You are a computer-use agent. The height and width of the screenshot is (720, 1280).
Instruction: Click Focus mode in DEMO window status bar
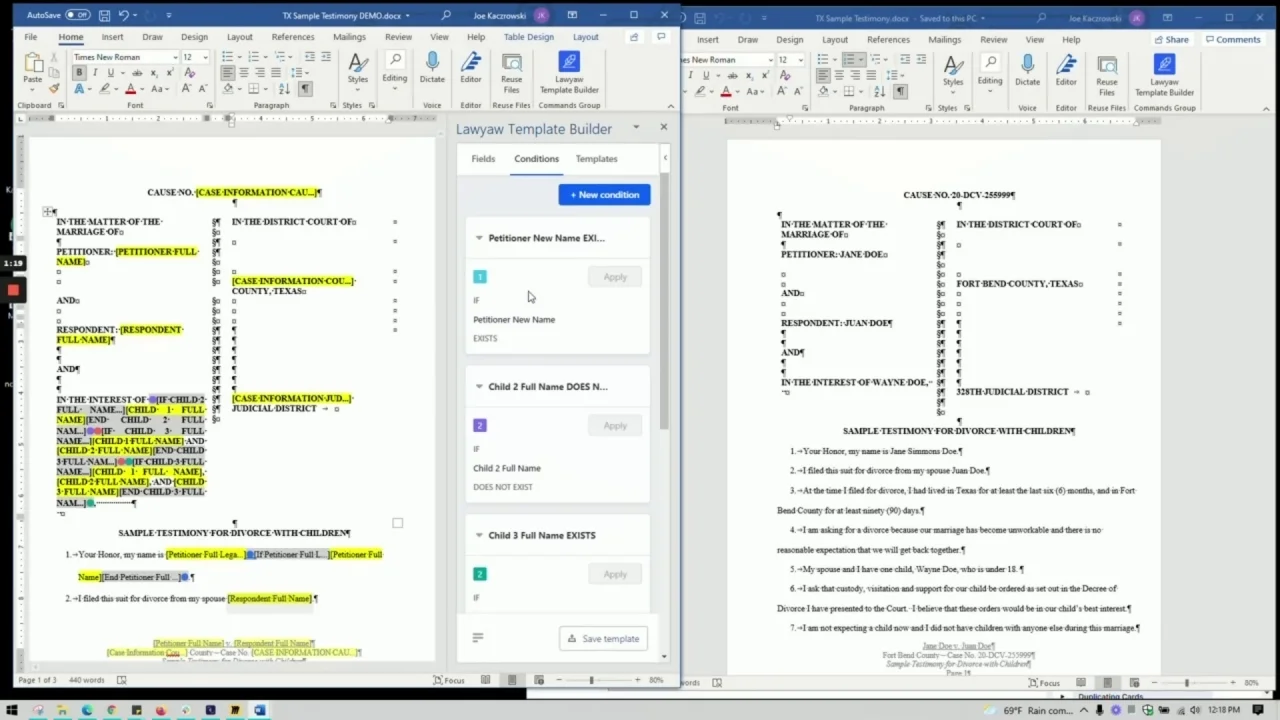(x=449, y=681)
